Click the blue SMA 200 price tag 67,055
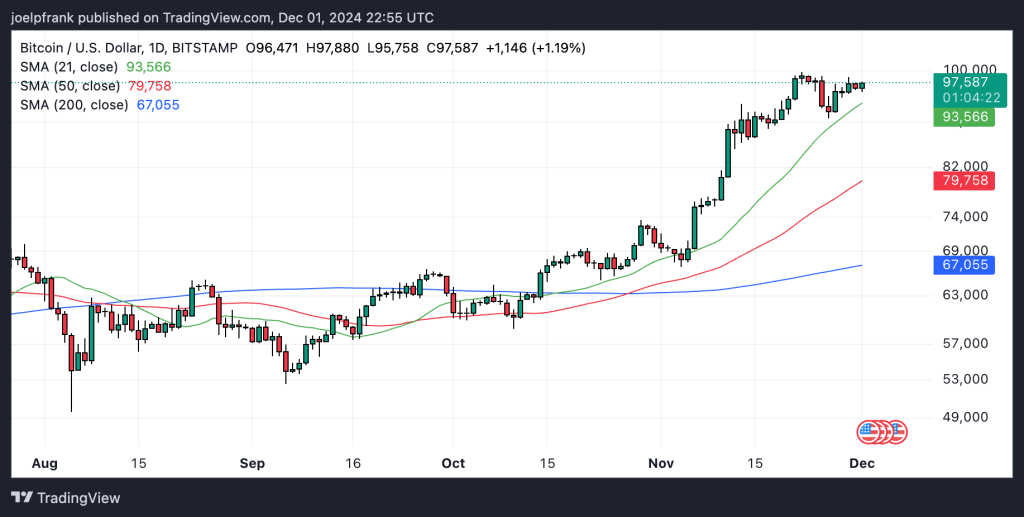The width and height of the screenshot is (1024, 517). coord(965,265)
